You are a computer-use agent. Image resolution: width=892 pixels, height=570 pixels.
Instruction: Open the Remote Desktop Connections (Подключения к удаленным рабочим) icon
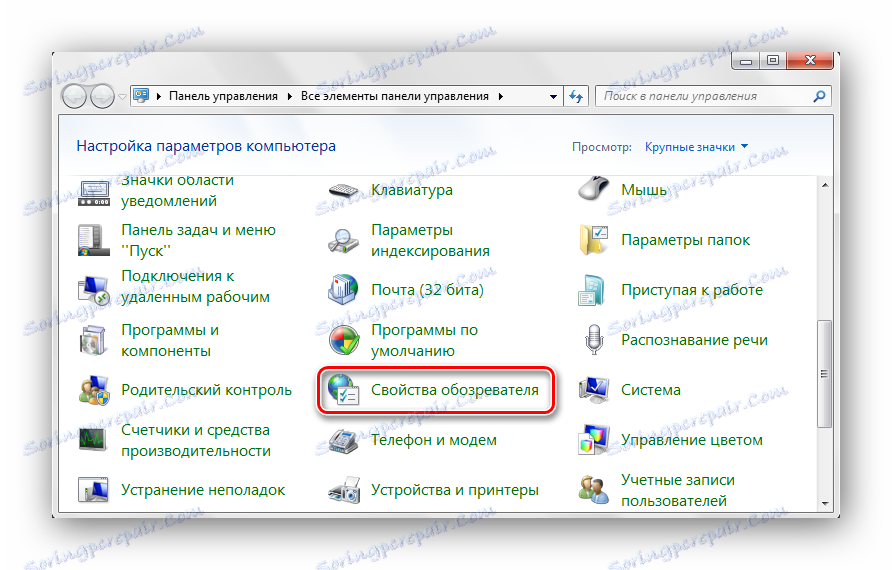tap(93, 290)
